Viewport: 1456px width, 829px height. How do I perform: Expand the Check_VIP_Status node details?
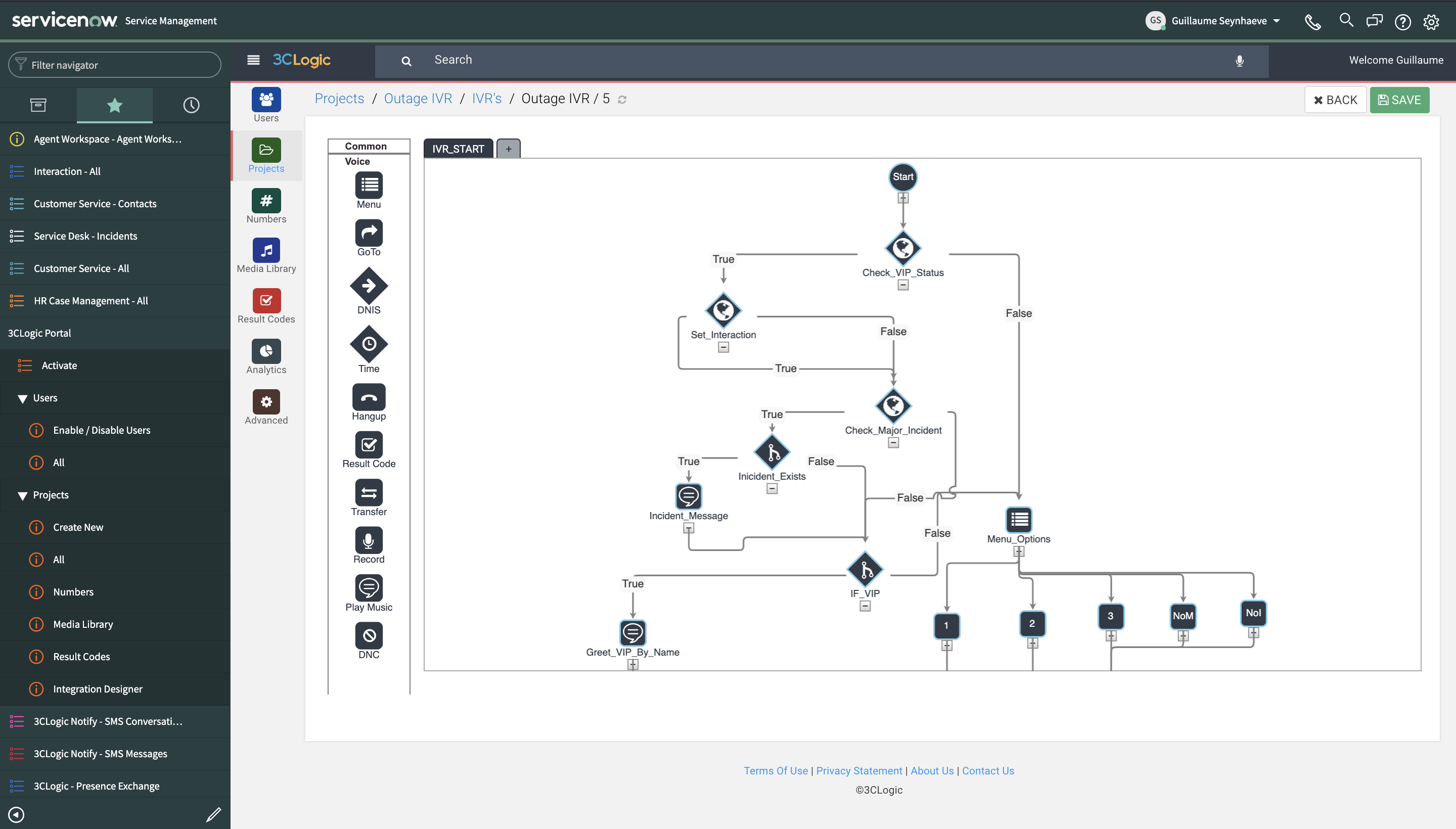[902, 285]
